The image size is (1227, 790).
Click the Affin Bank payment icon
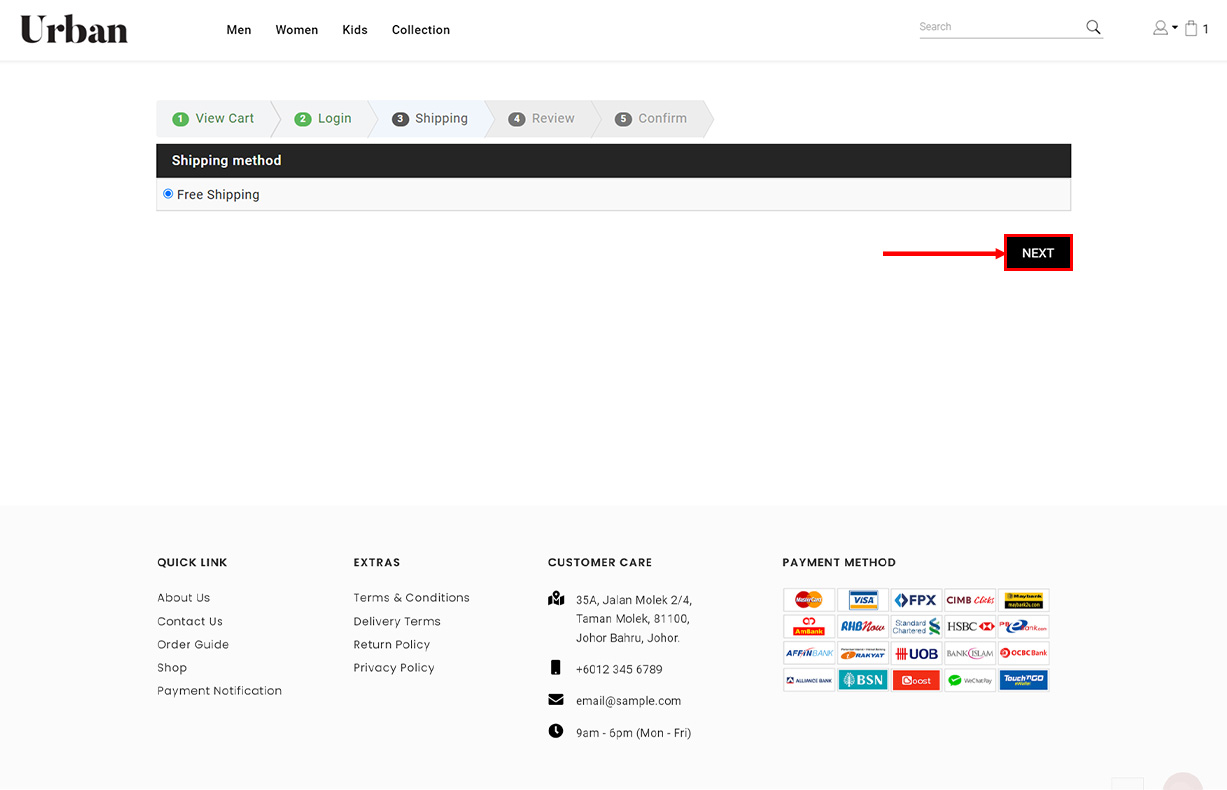tap(809, 653)
